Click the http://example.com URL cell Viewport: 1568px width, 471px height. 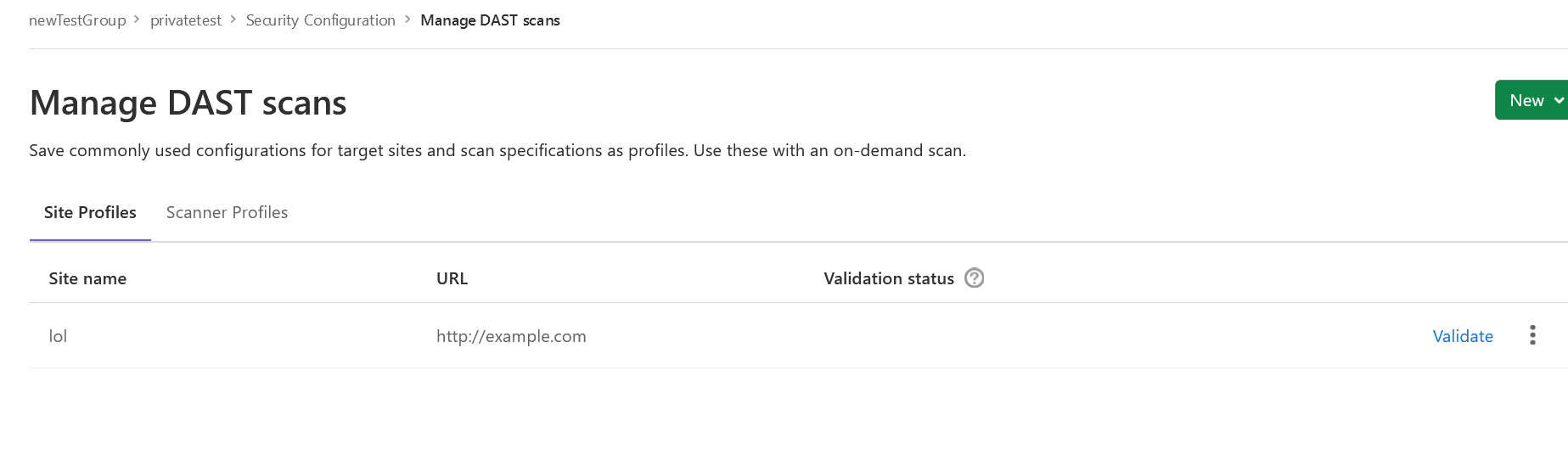[x=511, y=336]
